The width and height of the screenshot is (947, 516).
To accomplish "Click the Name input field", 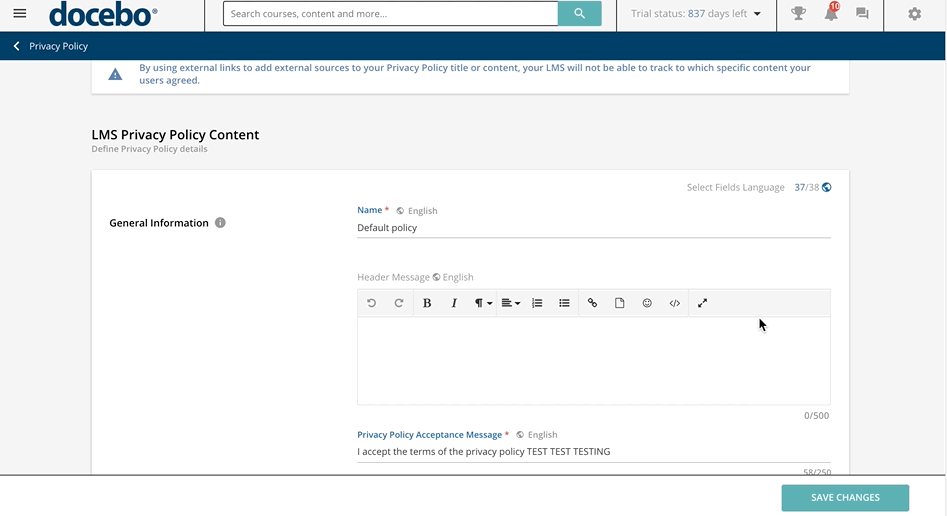I will (x=593, y=228).
